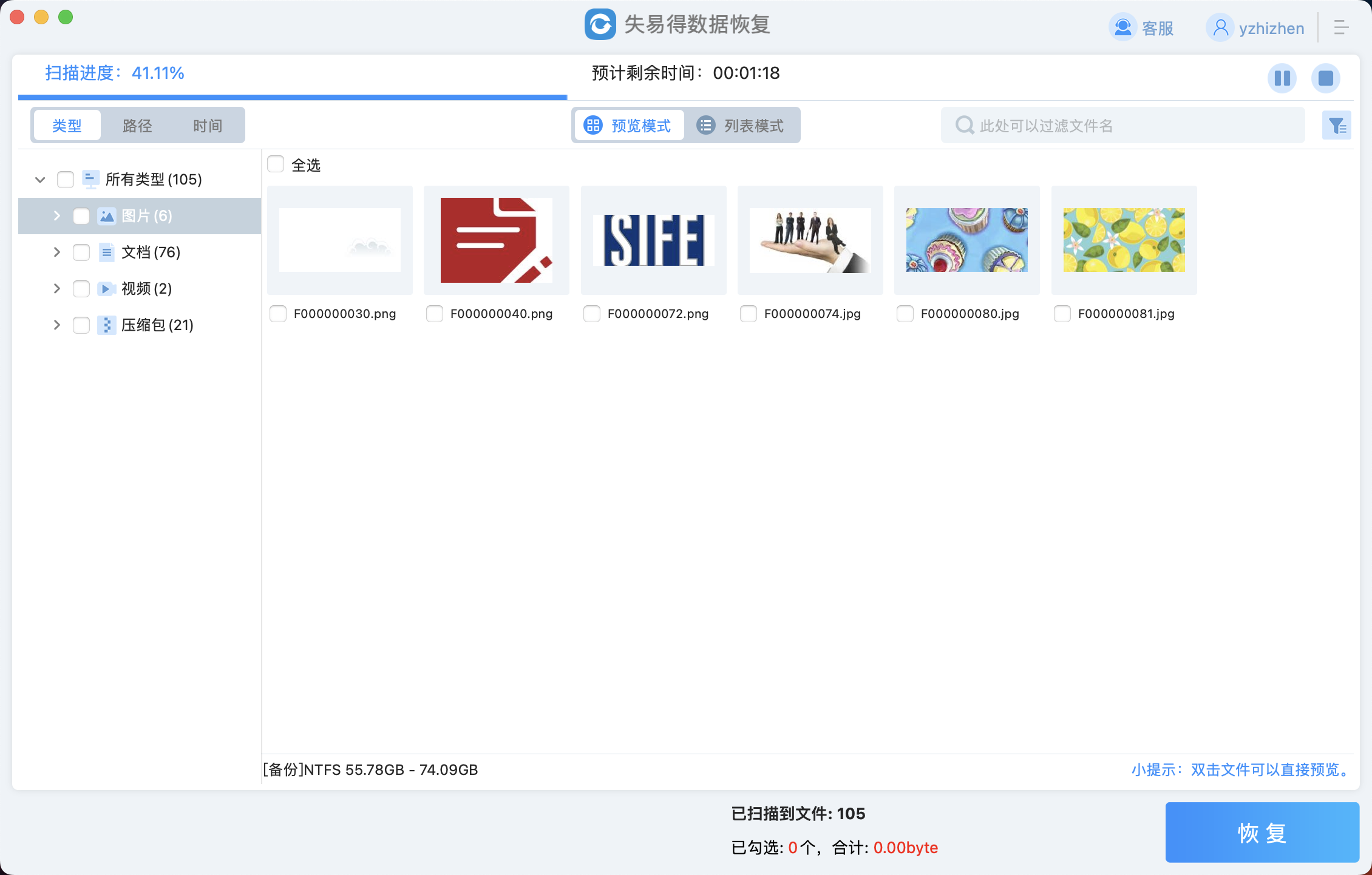1372x875 pixels.
Task: Tick the checkbox for F000000080.jpg
Action: pyautogui.click(x=905, y=314)
